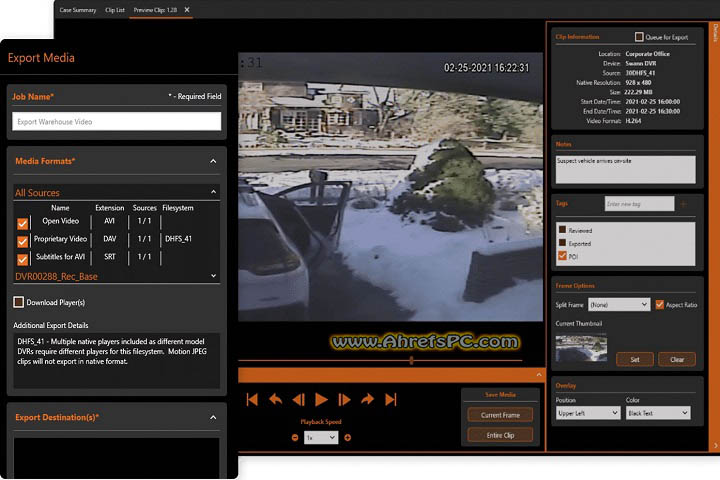Click the timeline position marker
Image resolution: width=720 pixels, height=480 pixels.
coord(411,361)
